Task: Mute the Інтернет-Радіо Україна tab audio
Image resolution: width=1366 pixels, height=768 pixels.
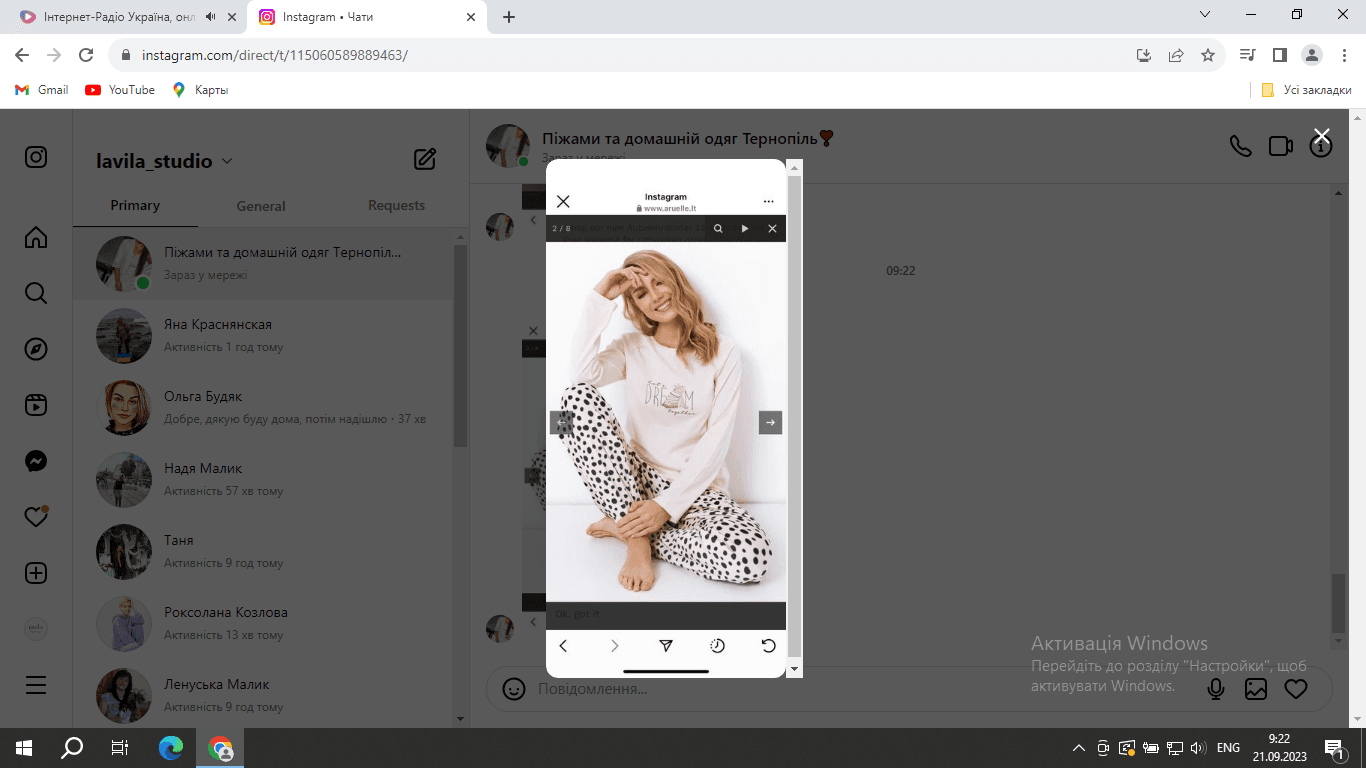Action: point(211,17)
